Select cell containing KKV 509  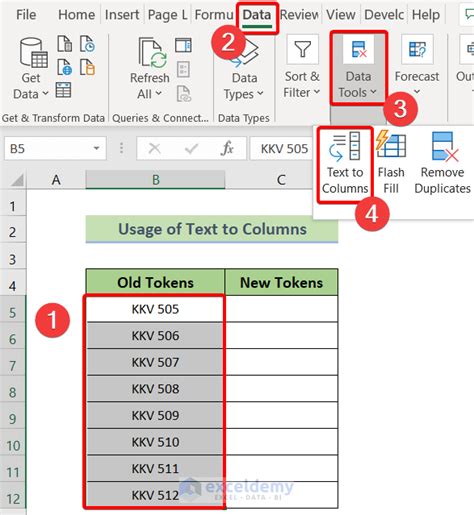click(x=155, y=415)
